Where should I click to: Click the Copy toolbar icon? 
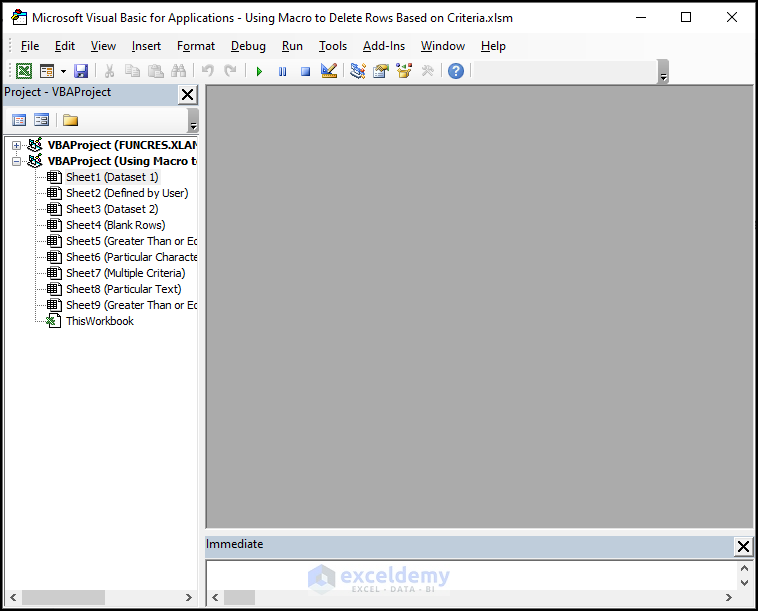(x=132, y=71)
